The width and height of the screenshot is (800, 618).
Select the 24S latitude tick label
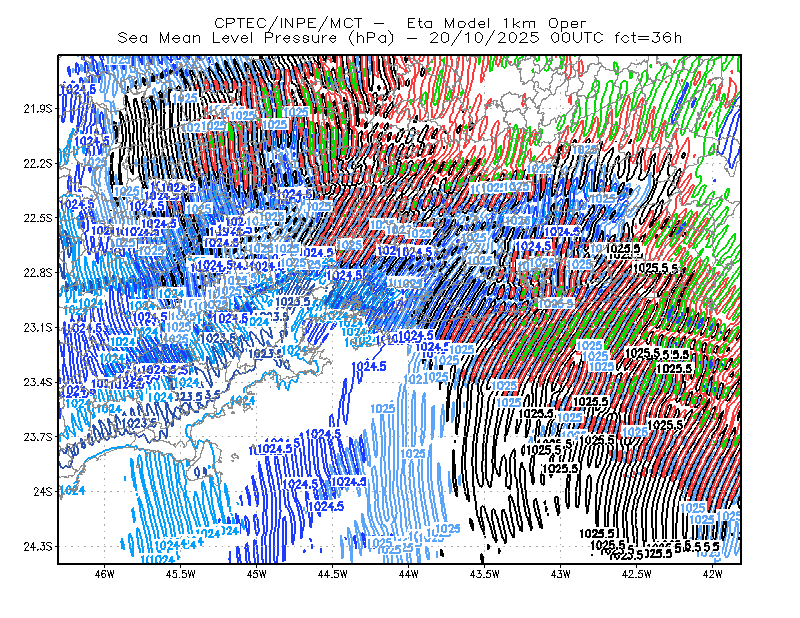[x=43, y=491]
